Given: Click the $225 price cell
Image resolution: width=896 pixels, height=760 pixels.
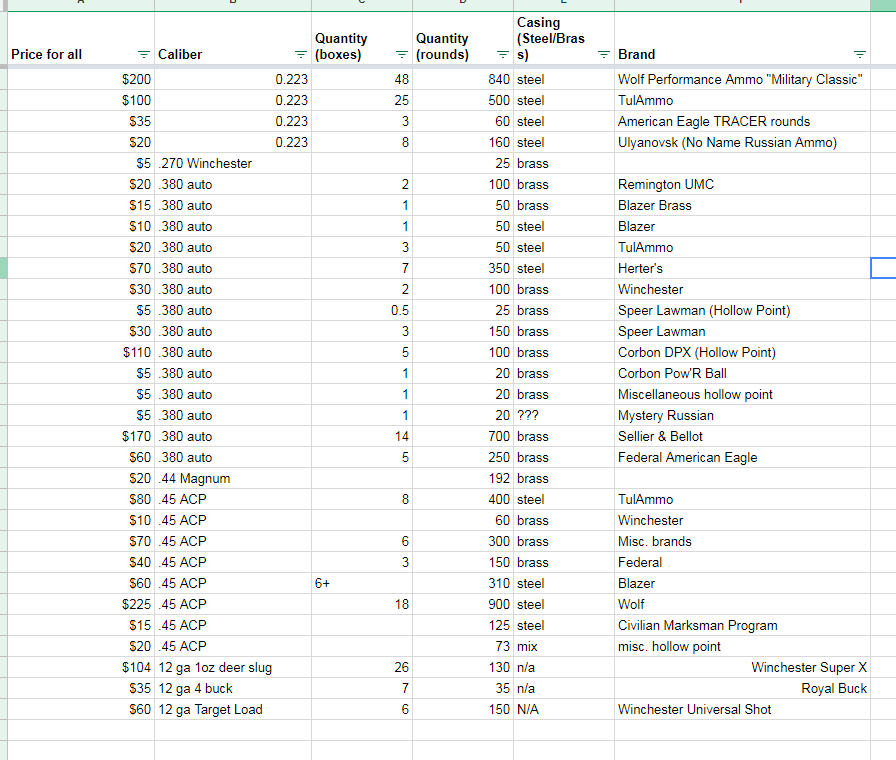Looking at the screenshot, I should pyautogui.click(x=81, y=605).
